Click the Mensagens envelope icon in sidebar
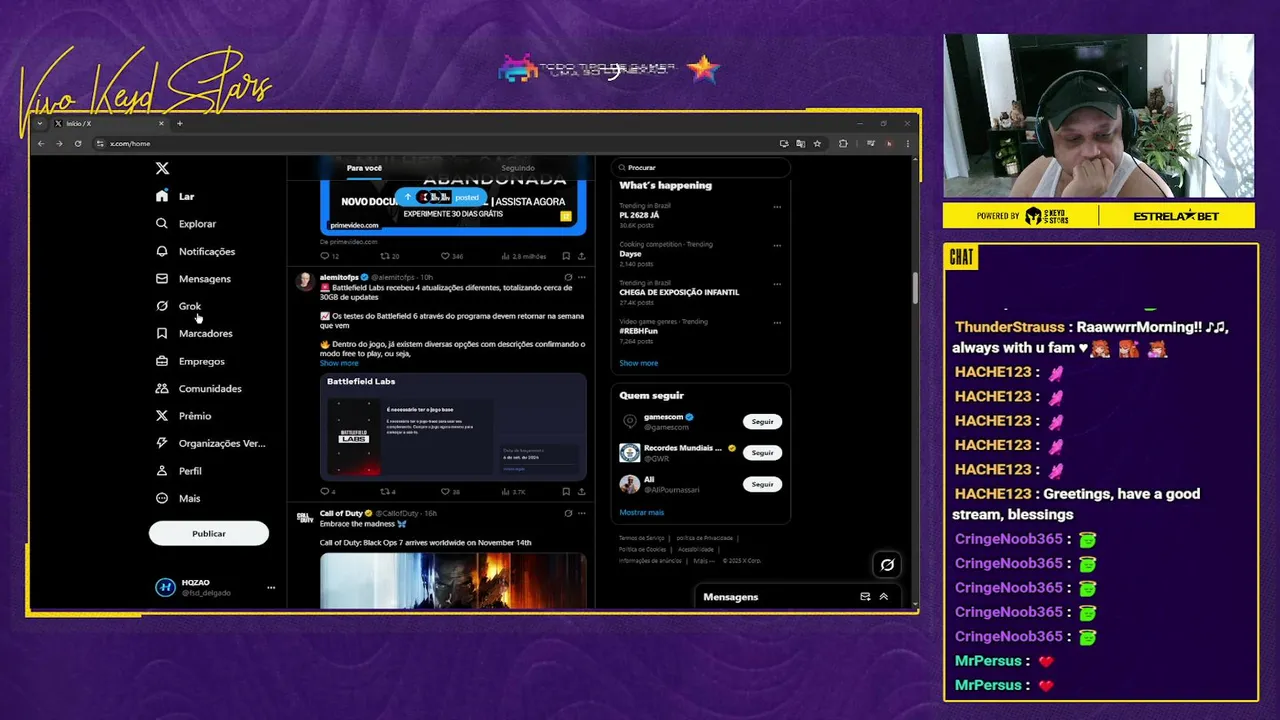The height and width of the screenshot is (720, 1280). tap(162, 278)
